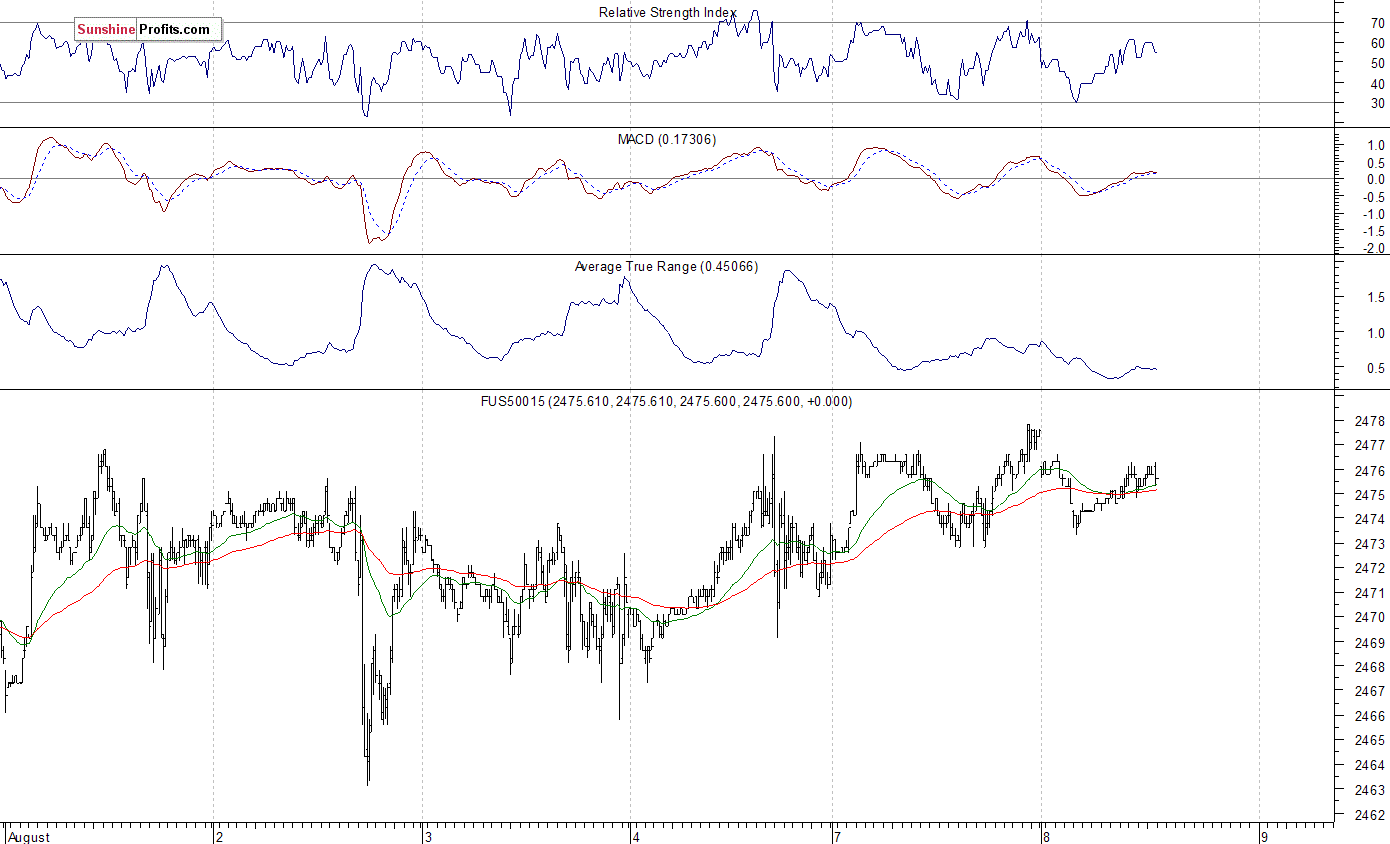
Task: Select the MACD (0.17306) label
Action: (667, 139)
